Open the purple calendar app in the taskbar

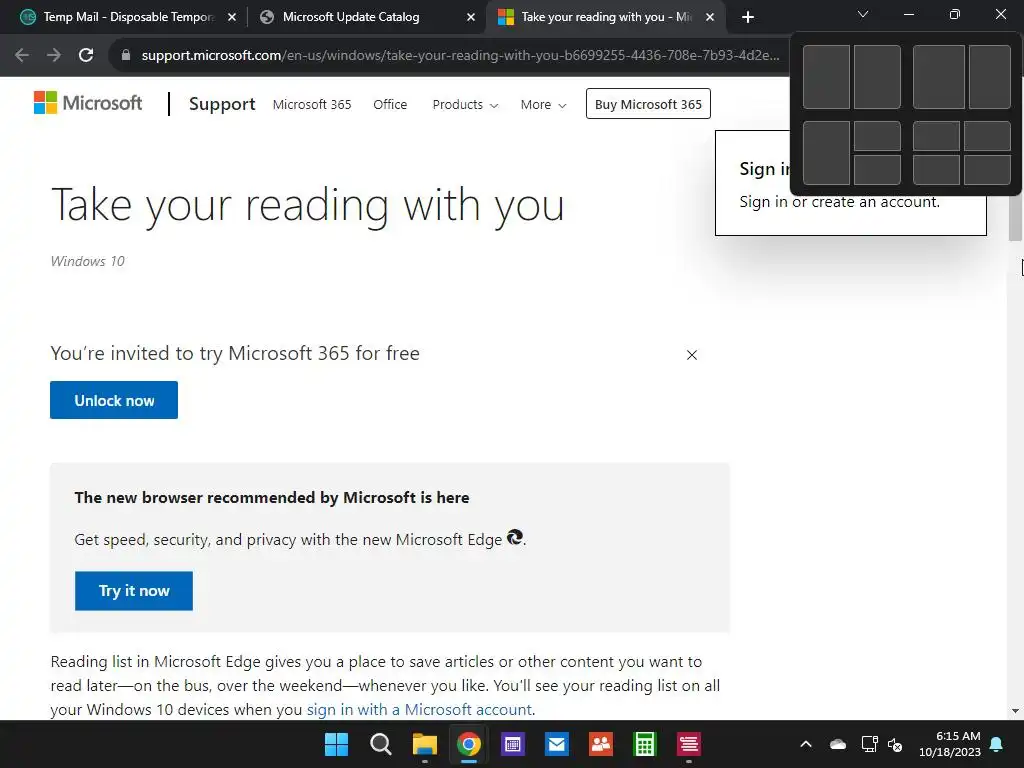coord(513,744)
